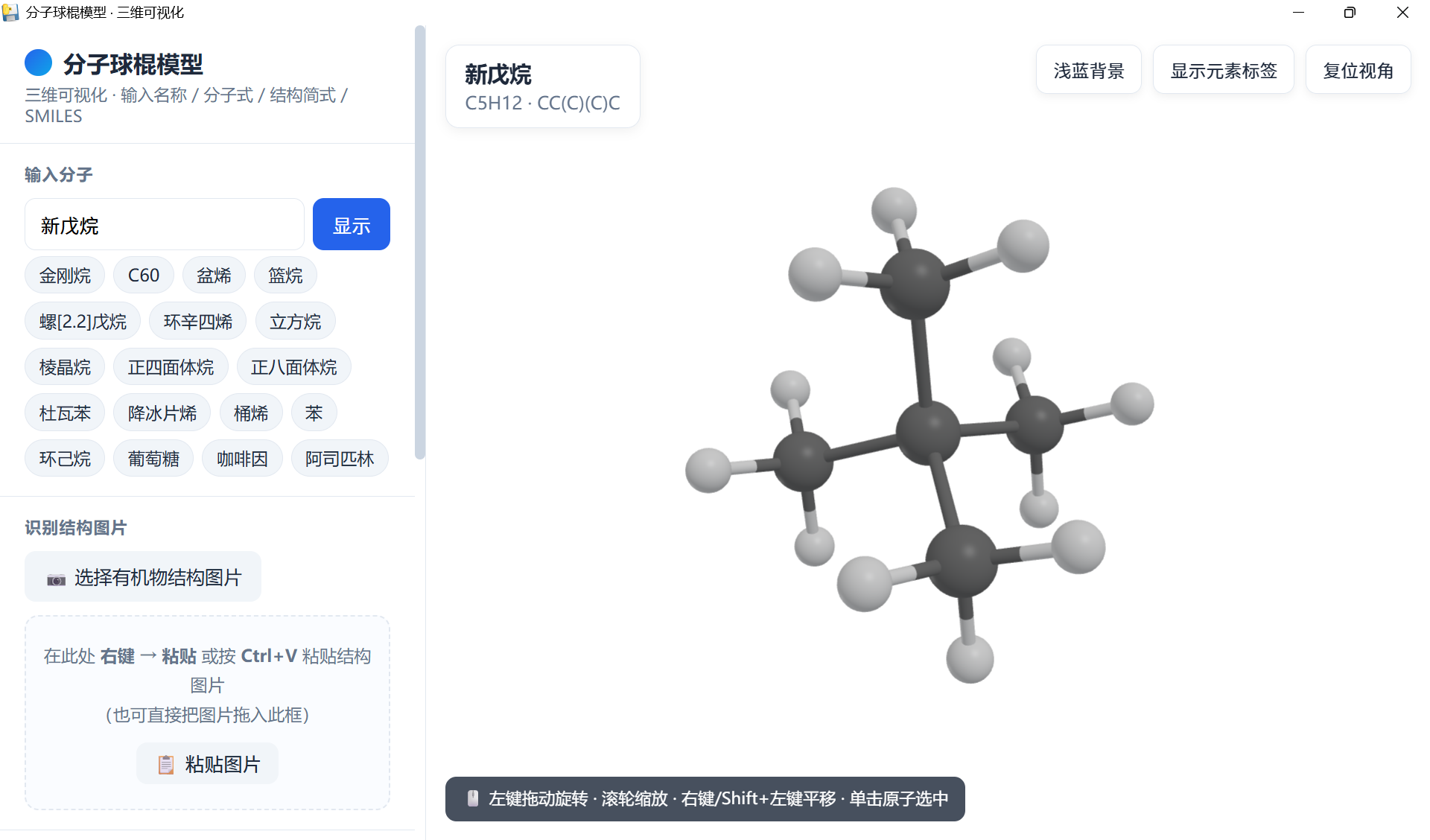Choose the 桶烯 preset

point(251,413)
